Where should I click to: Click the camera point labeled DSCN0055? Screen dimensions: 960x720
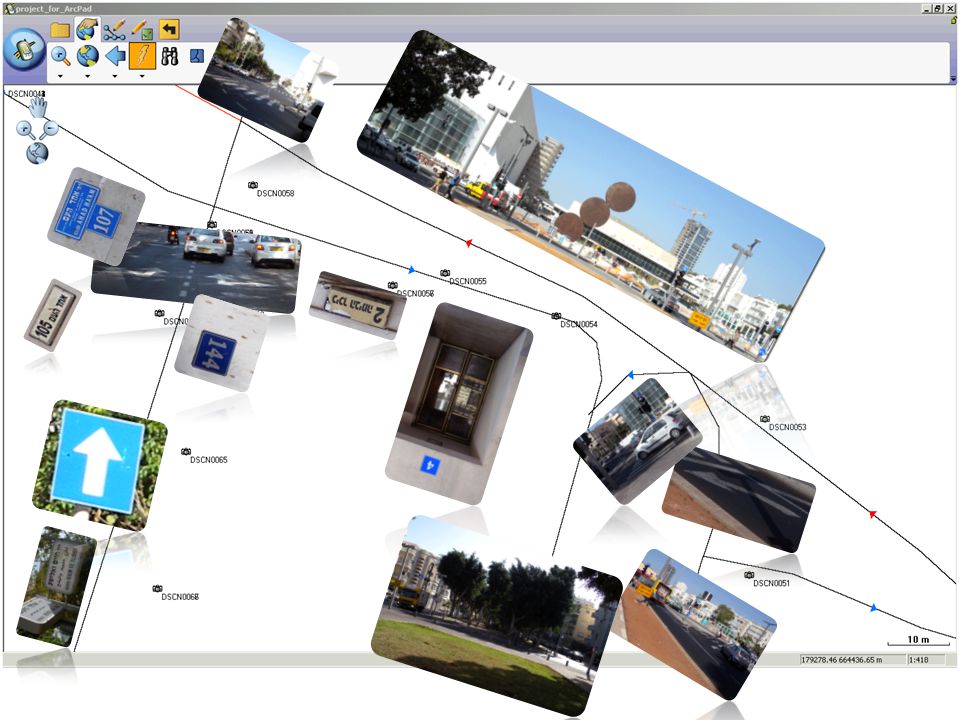[445, 273]
